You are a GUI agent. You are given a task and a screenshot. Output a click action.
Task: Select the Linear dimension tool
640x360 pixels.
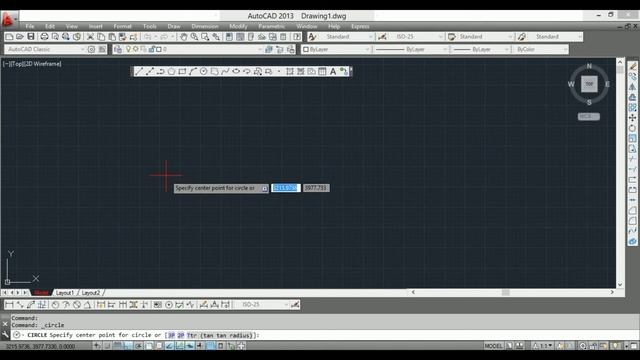tap(9, 304)
